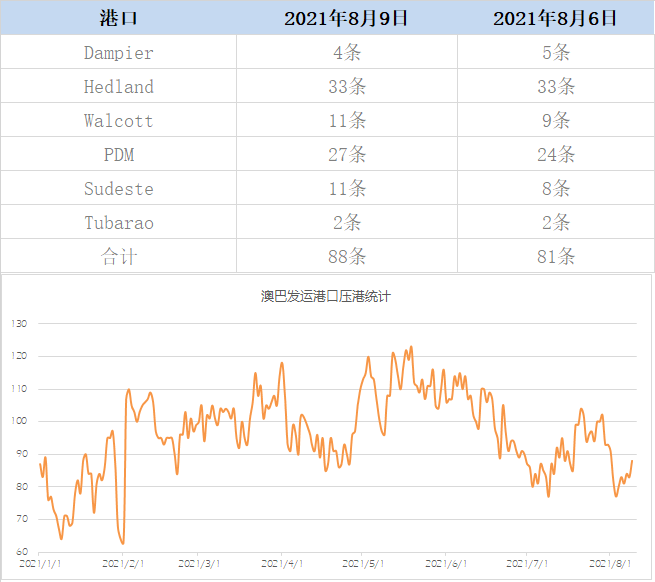
Task: Select Tubarao's 2条 value for 8月9日
Action: coord(347,223)
